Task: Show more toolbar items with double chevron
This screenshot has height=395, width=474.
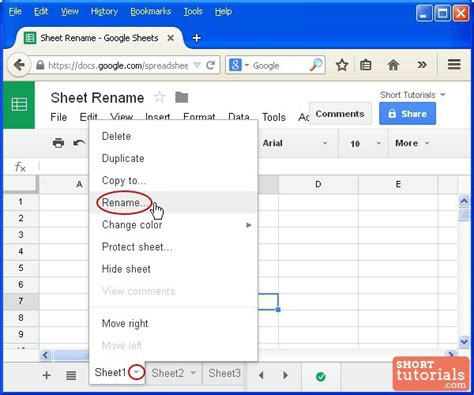Action: (422, 64)
